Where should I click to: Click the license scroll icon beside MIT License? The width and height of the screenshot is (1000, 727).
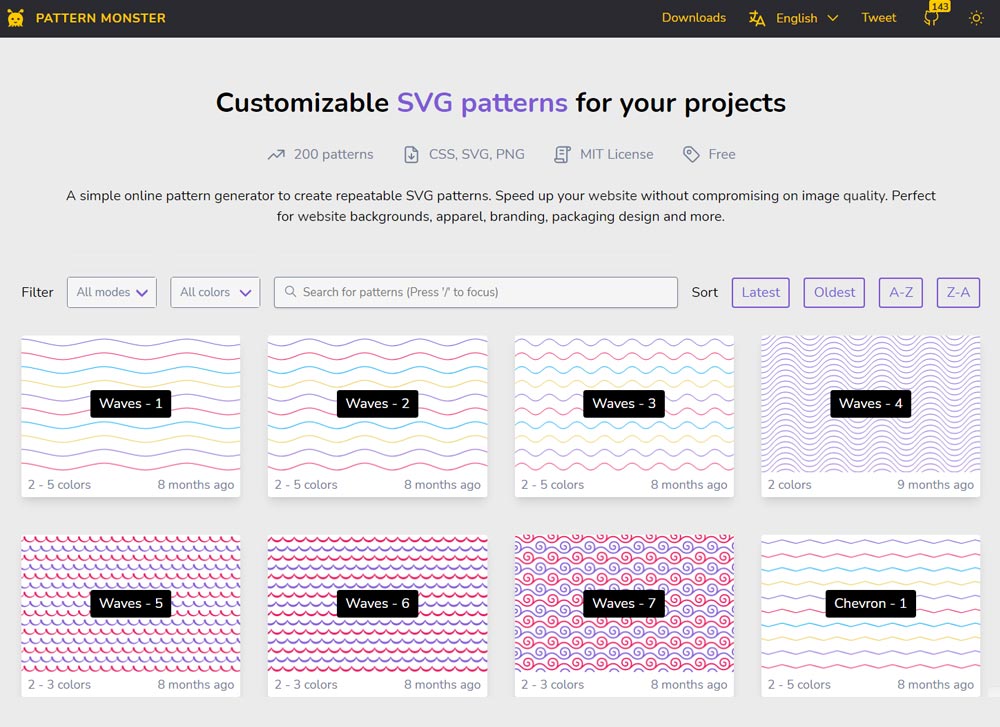(x=562, y=154)
